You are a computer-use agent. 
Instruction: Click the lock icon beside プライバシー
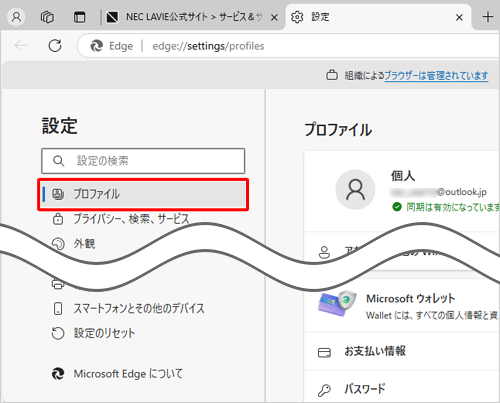tap(58, 219)
